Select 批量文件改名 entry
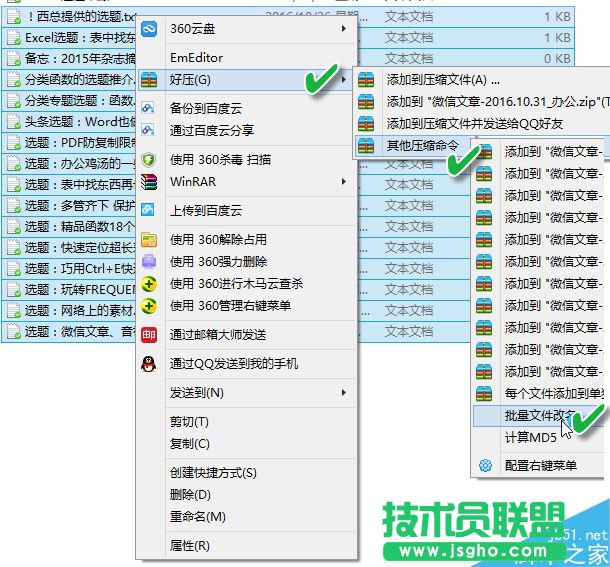Viewport: 610px width, 567px height. [538, 416]
